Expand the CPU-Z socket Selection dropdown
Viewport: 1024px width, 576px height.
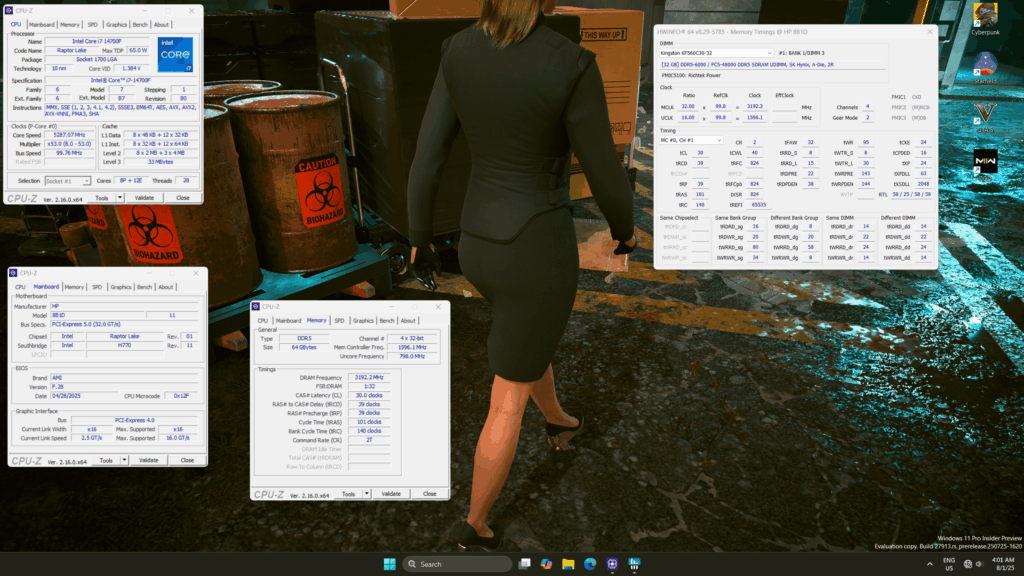[x=68, y=181]
